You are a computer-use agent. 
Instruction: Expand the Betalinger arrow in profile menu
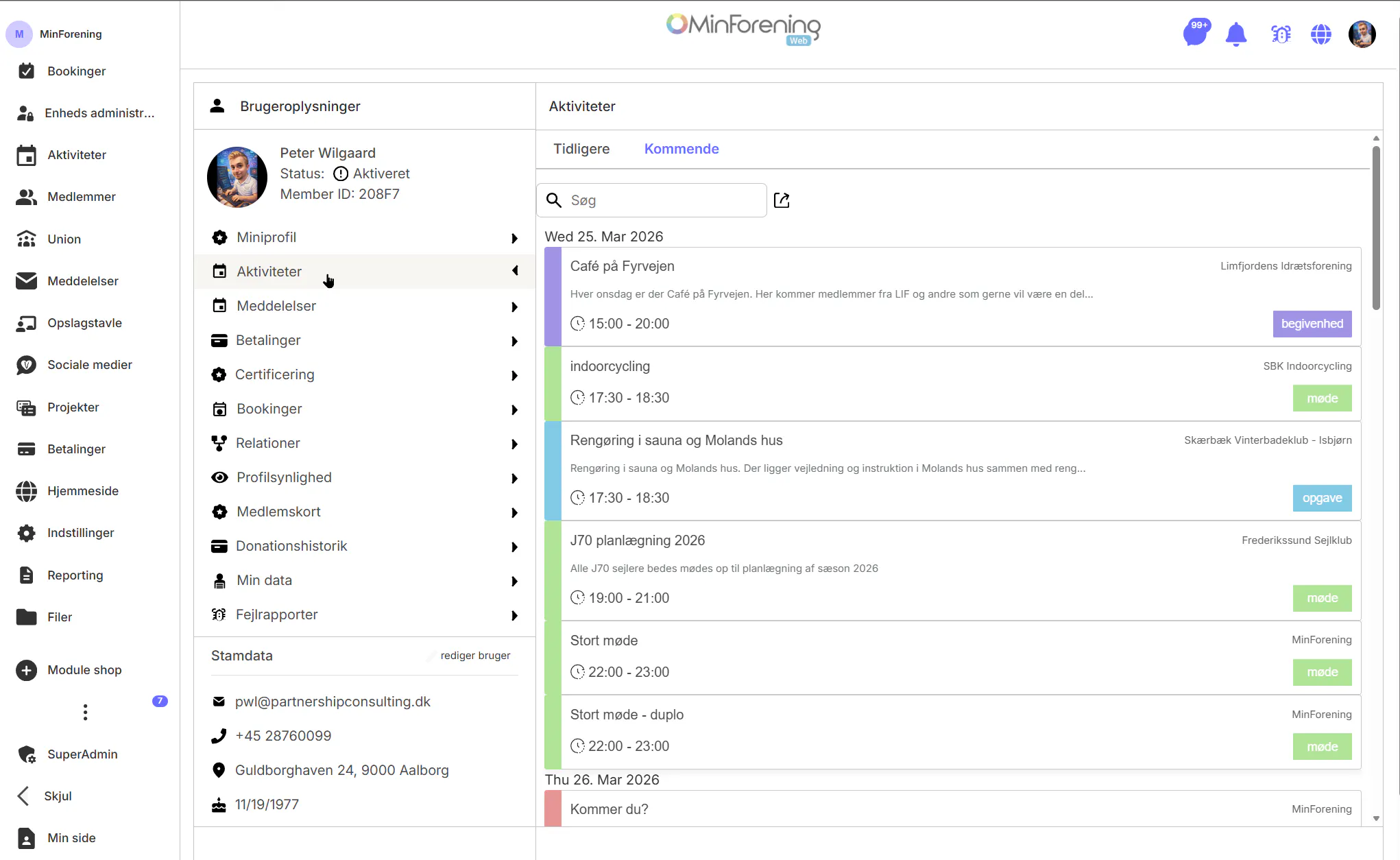(514, 341)
